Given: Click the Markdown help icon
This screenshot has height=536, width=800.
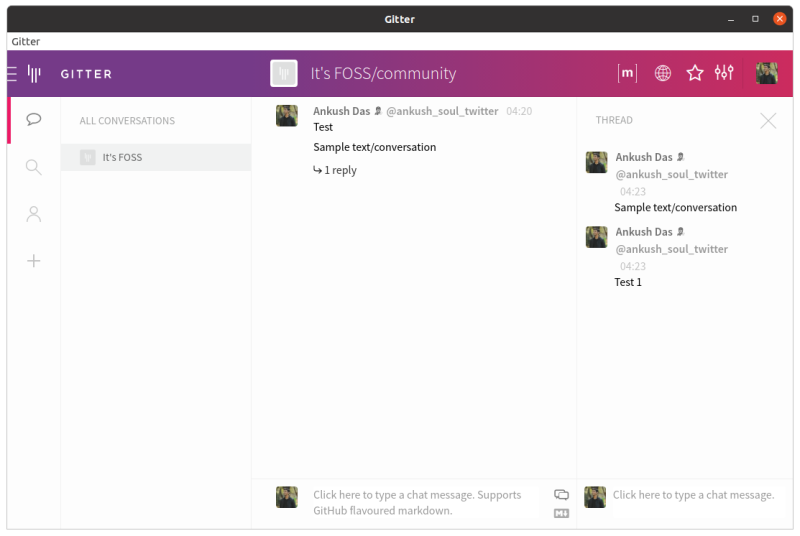Looking at the screenshot, I should [561, 513].
